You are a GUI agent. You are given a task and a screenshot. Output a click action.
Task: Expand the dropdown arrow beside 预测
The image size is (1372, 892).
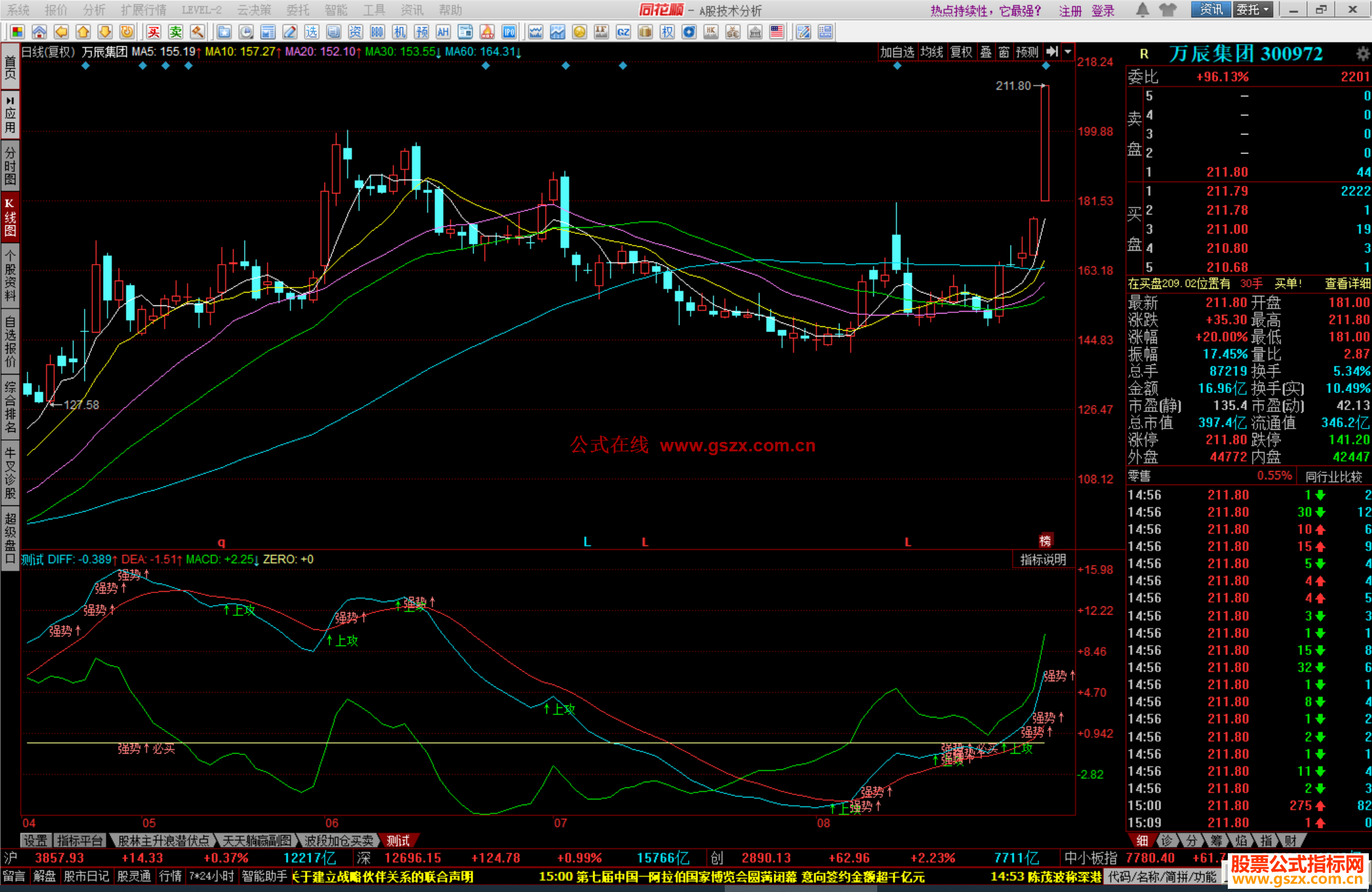pyautogui.click(x=1068, y=52)
